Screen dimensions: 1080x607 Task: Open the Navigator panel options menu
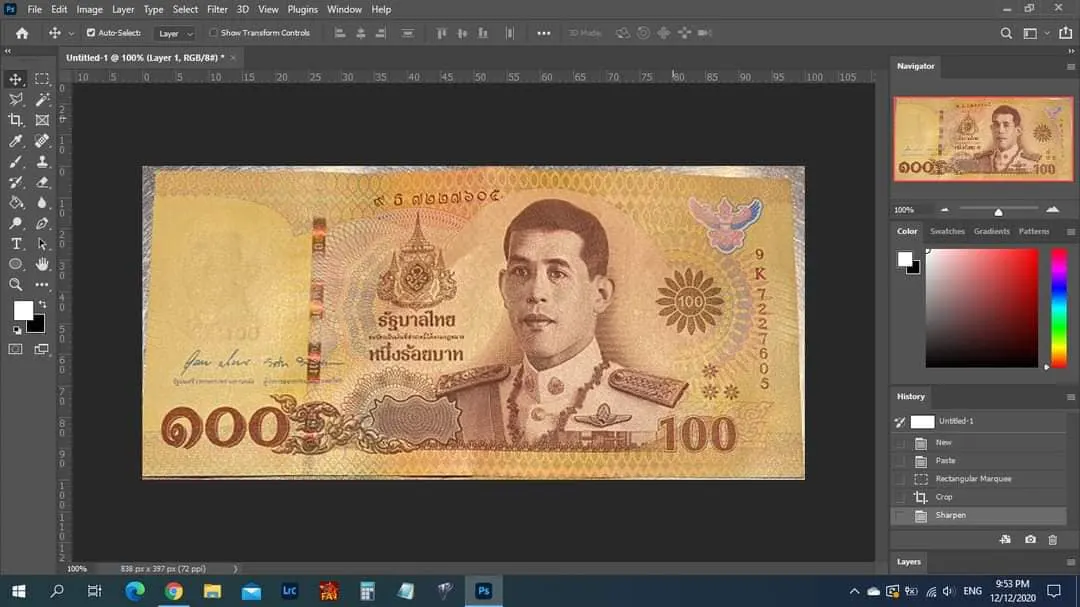(x=1070, y=66)
